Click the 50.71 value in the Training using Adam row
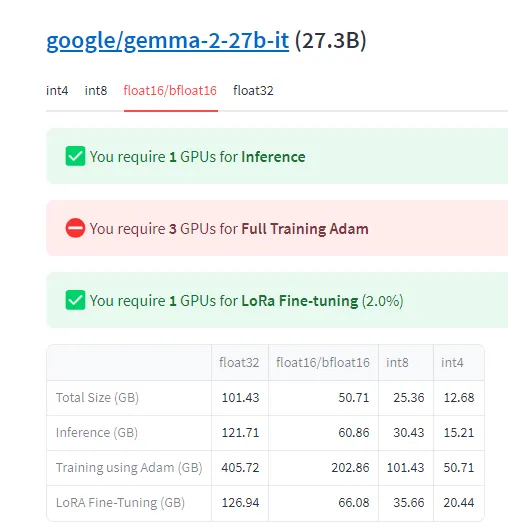This screenshot has width=508, height=532. pos(459,468)
